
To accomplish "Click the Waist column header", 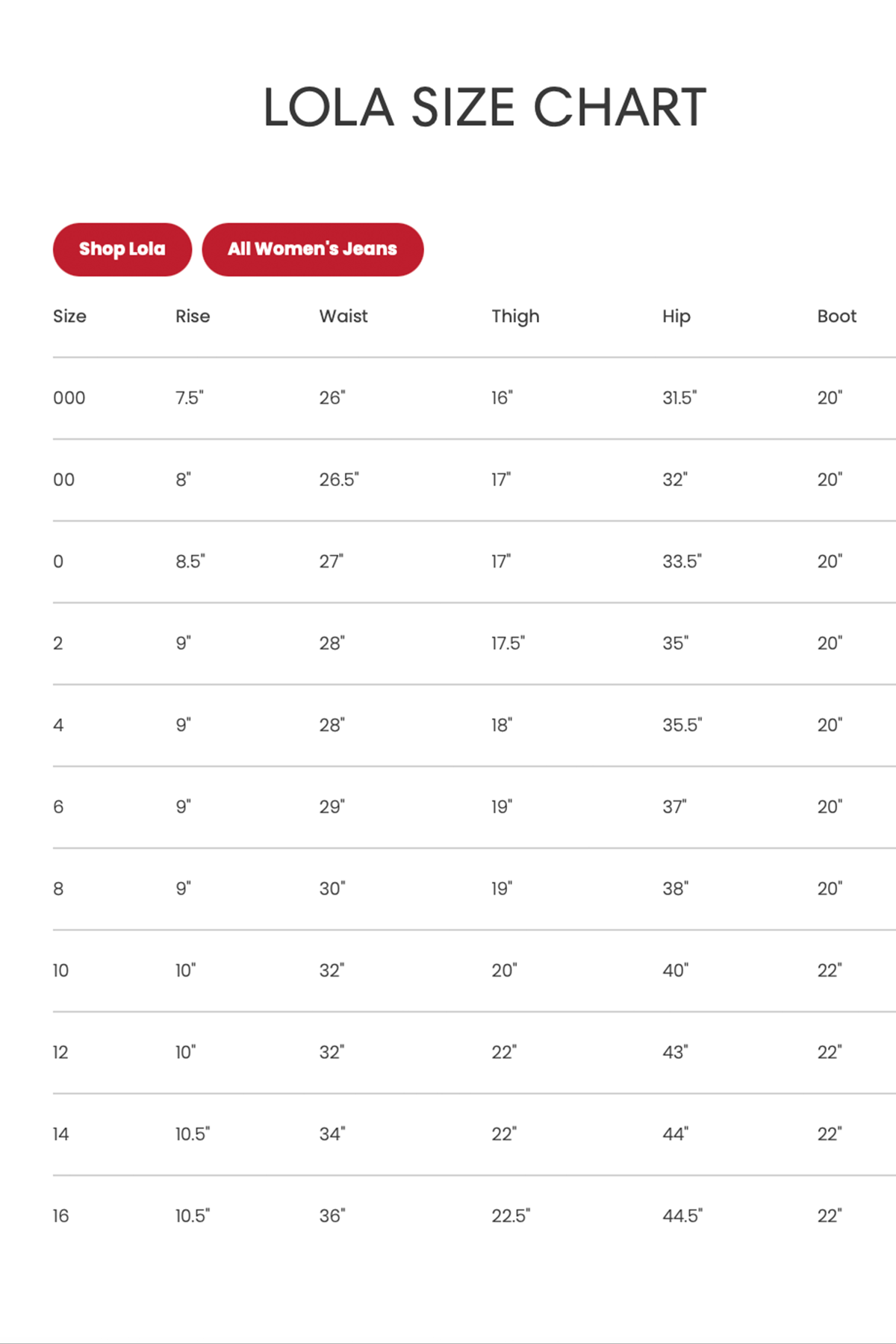I will click(343, 317).
